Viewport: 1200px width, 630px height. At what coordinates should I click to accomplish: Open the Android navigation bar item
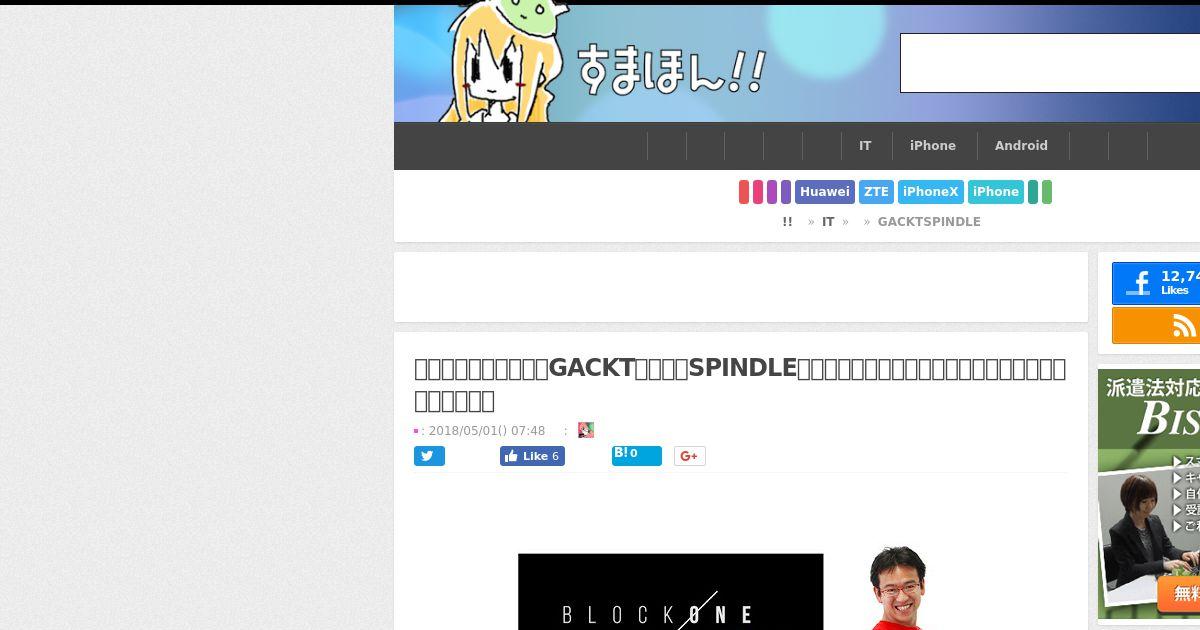click(1021, 146)
